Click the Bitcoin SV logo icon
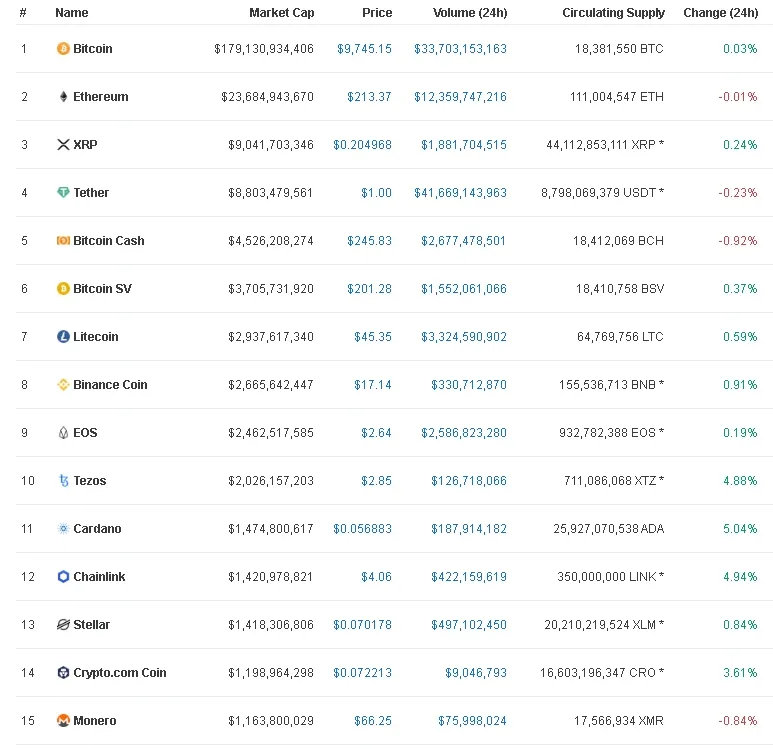773x749 pixels. [63, 288]
